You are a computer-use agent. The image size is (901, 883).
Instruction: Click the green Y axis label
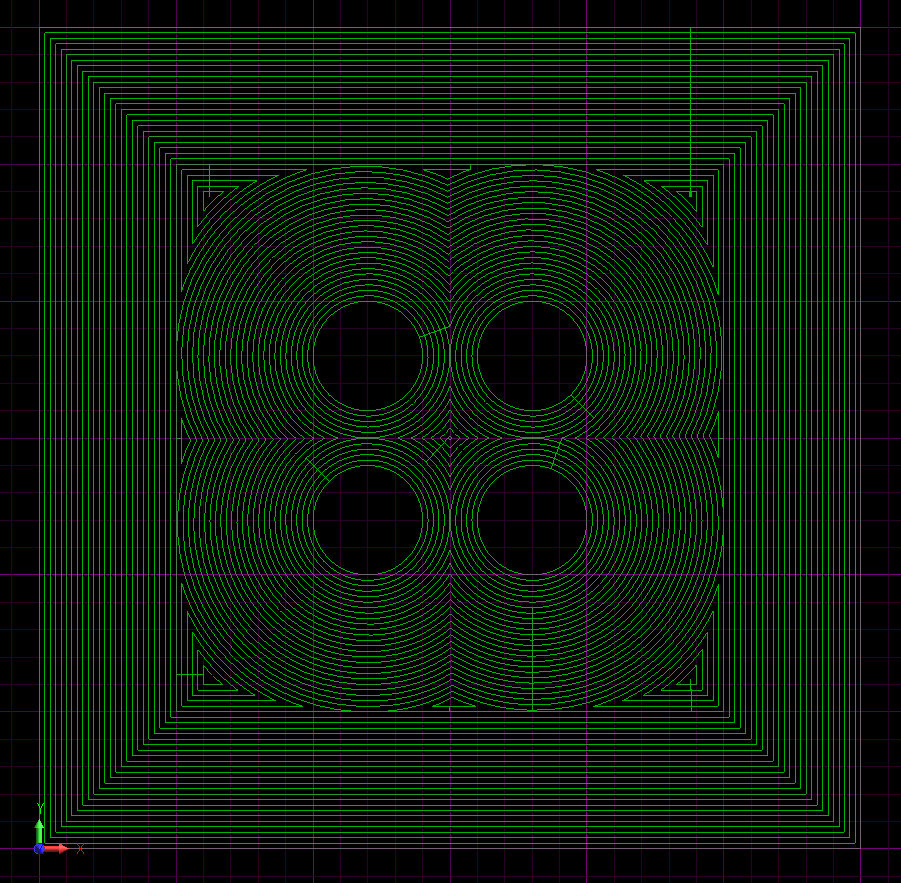(40, 808)
